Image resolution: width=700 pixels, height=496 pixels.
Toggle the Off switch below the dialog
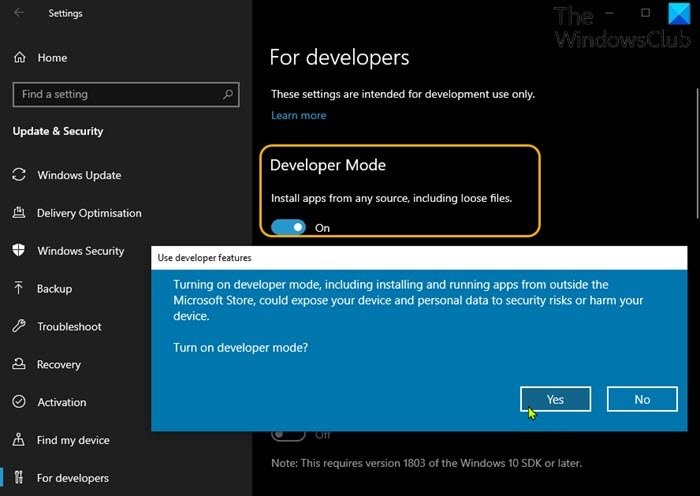(288, 435)
